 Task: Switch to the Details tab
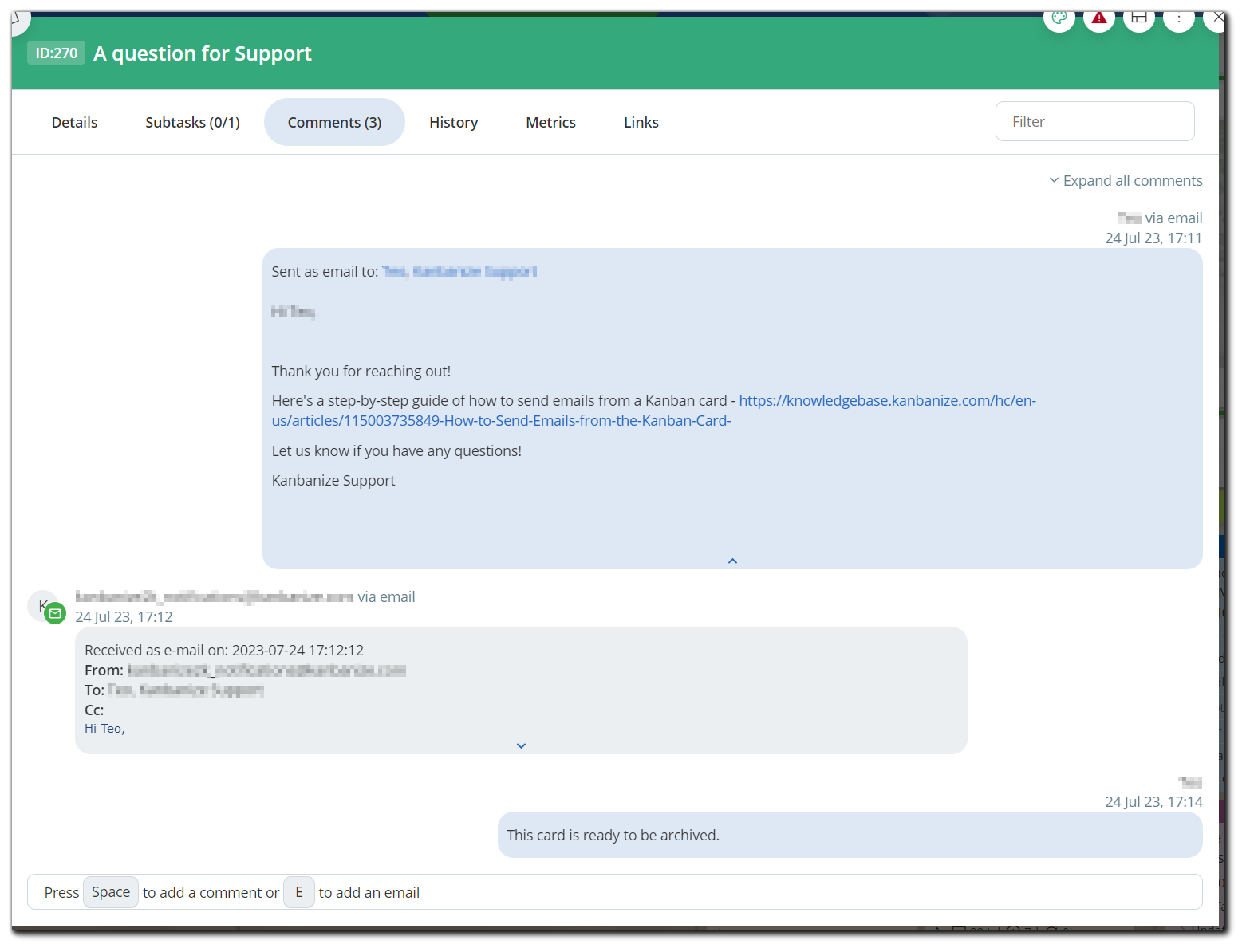pos(73,122)
